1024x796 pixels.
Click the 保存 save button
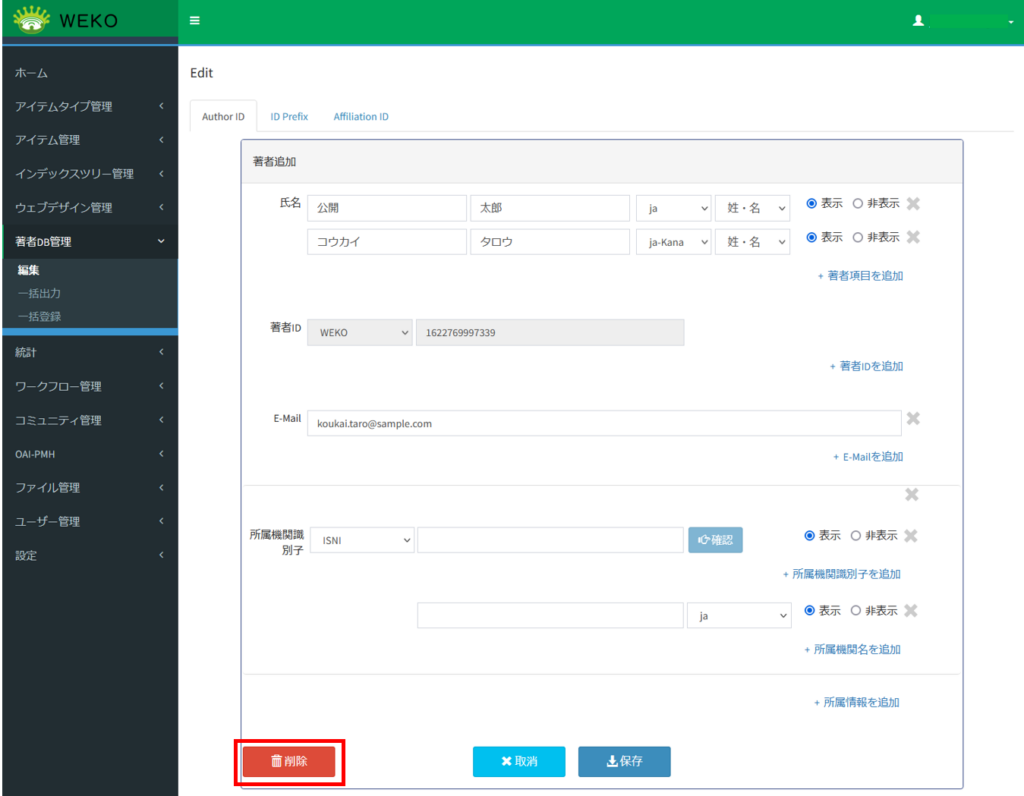point(624,762)
